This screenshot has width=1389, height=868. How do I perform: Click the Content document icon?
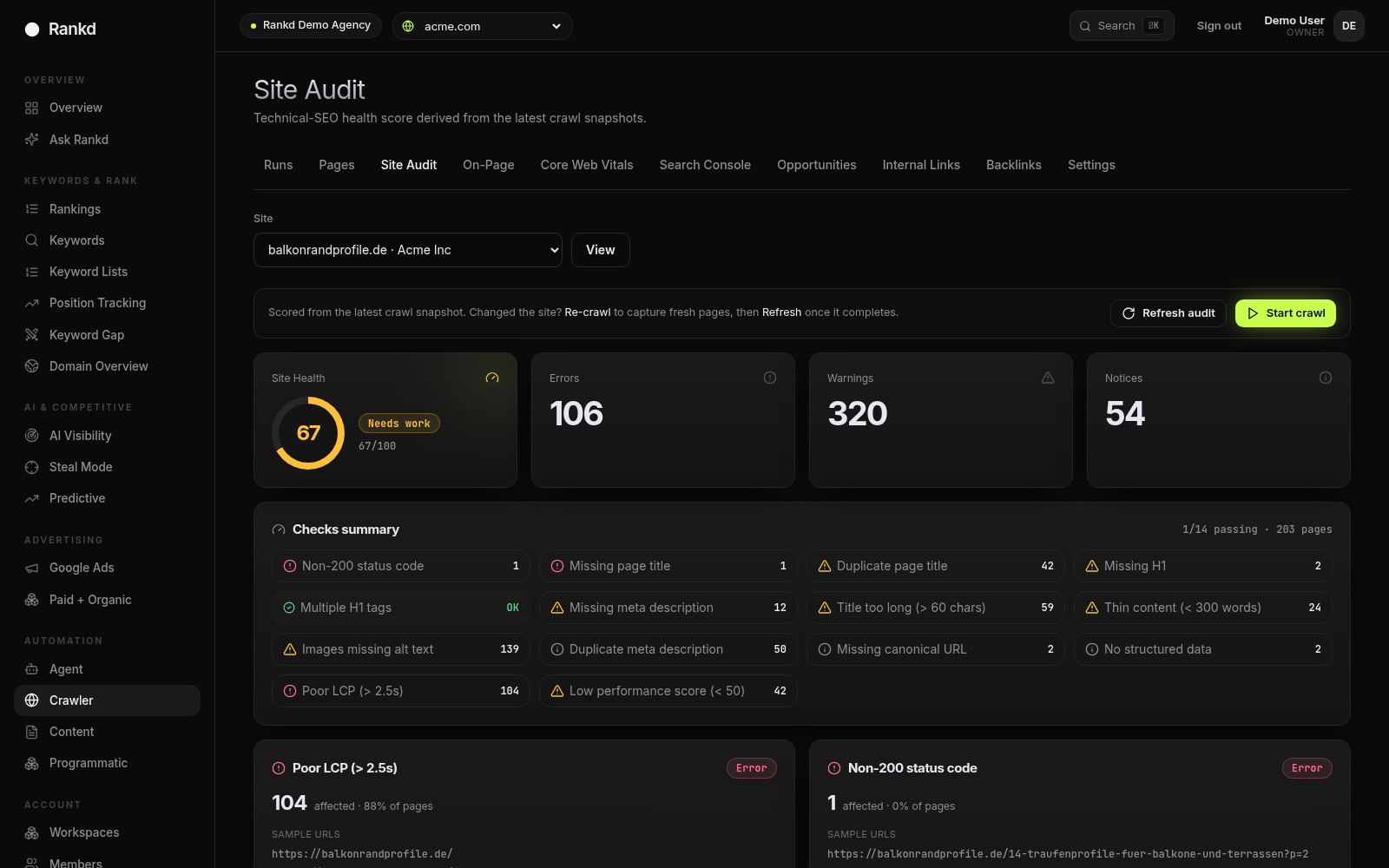tap(32, 732)
